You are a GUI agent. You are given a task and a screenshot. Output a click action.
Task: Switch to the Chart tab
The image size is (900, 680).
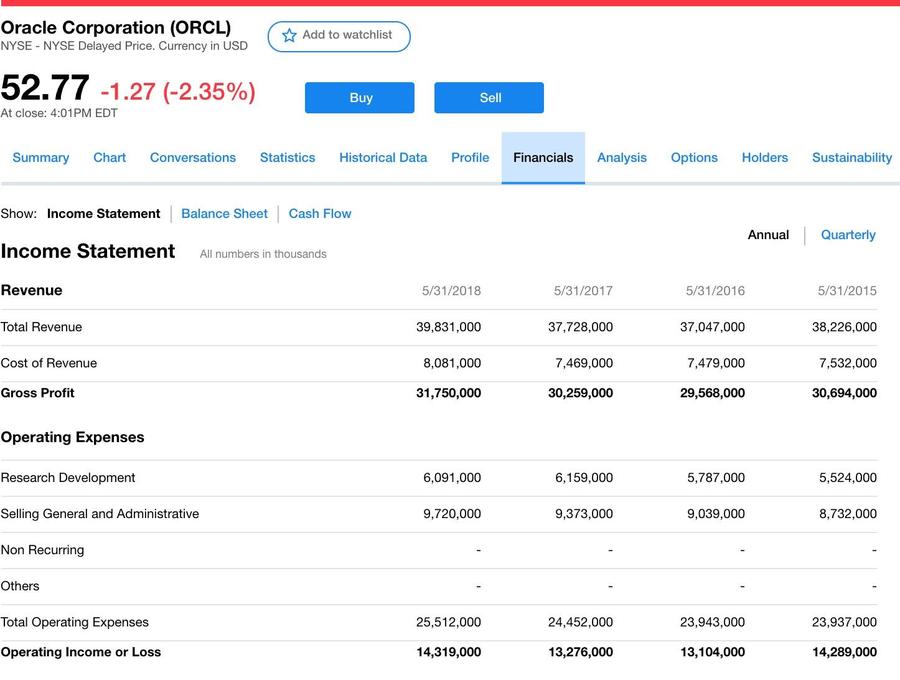[110, 158]
